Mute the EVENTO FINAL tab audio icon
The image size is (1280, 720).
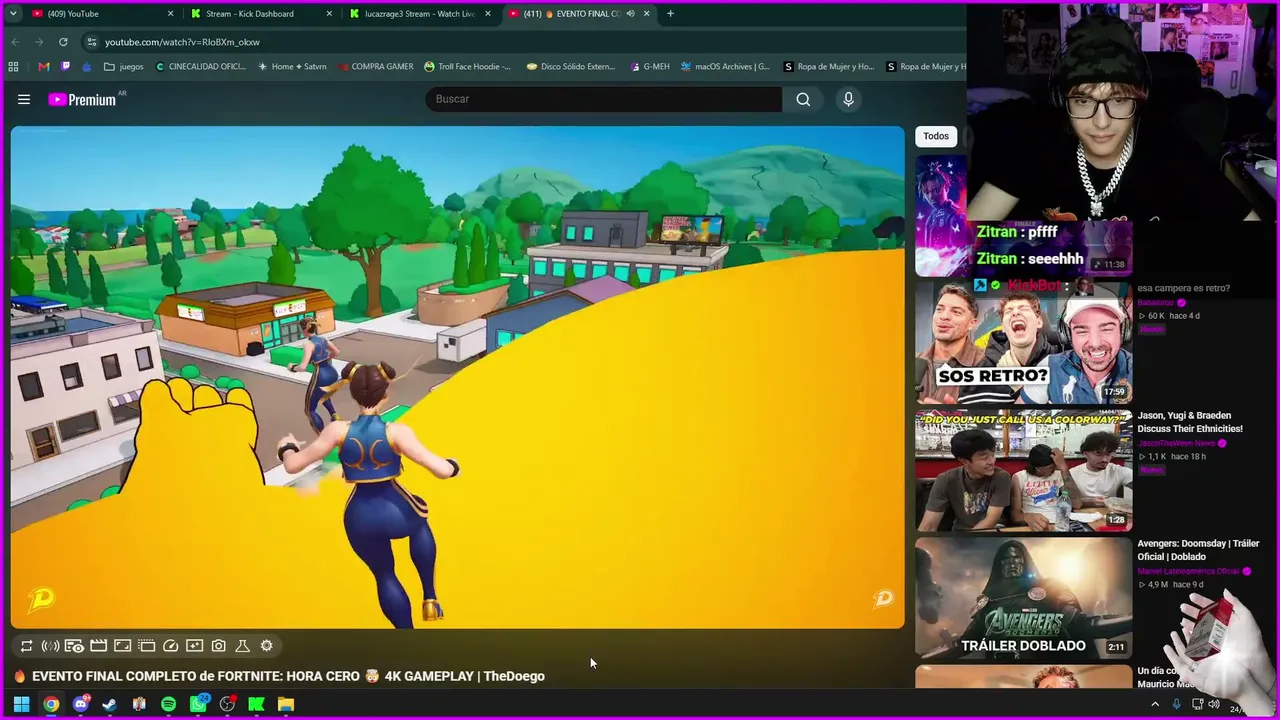(630, 14)
